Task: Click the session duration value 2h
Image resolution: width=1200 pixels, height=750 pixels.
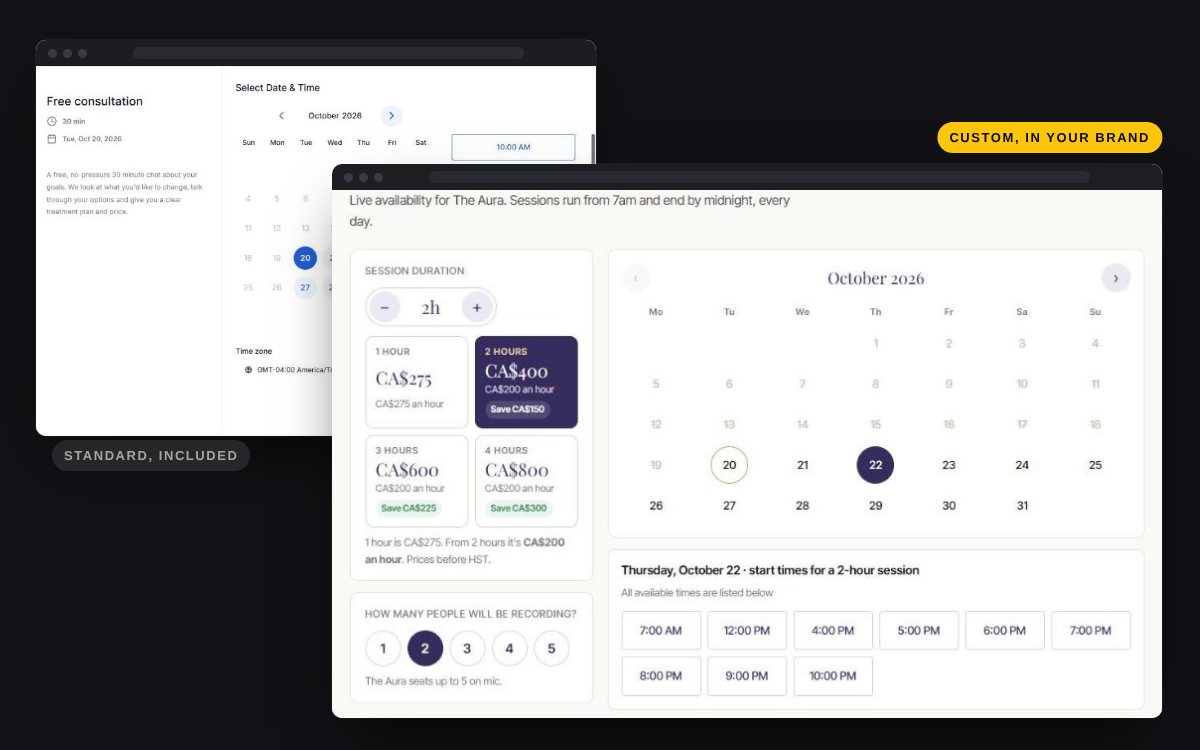Action: 431,308
